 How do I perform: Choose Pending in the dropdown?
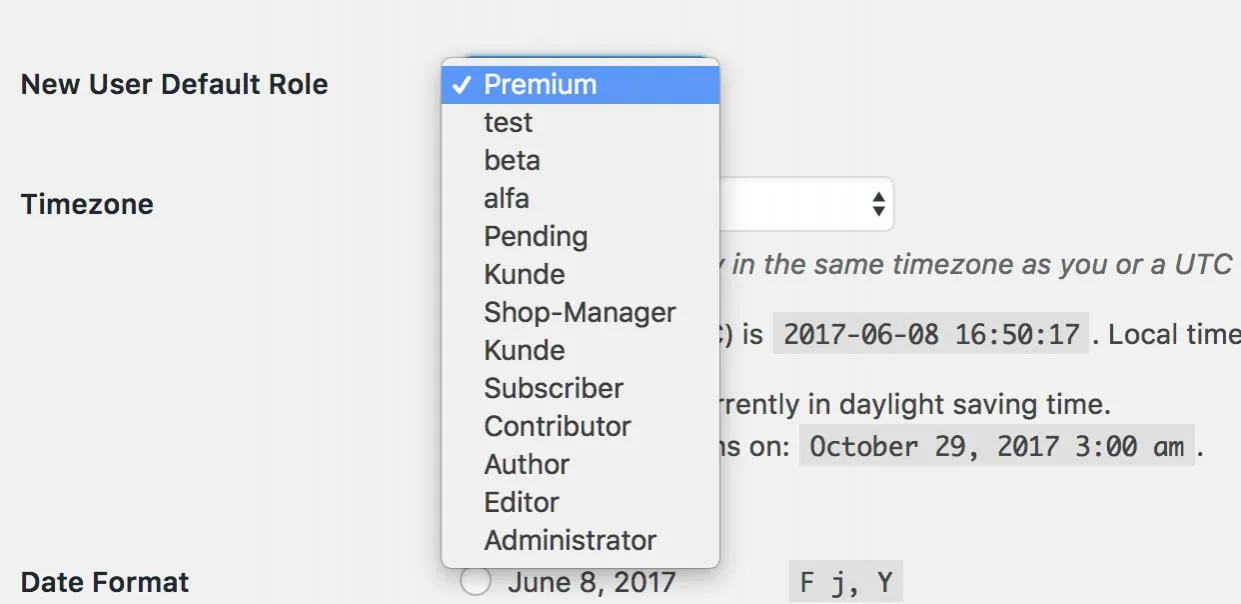coord(580,236)
